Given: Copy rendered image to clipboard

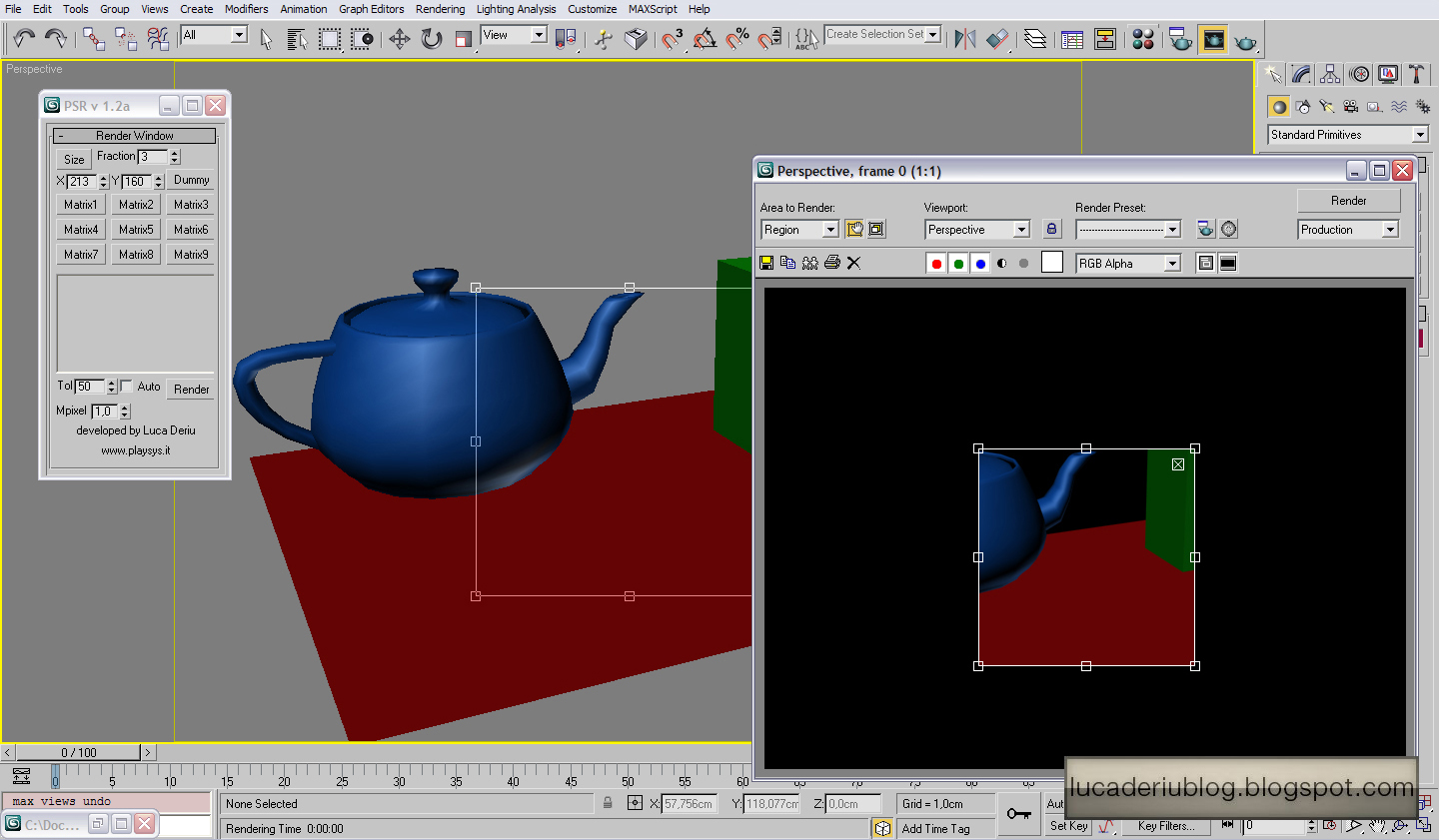Looking at the screenshot, I should pyautogui.click(x=788, y=263).
